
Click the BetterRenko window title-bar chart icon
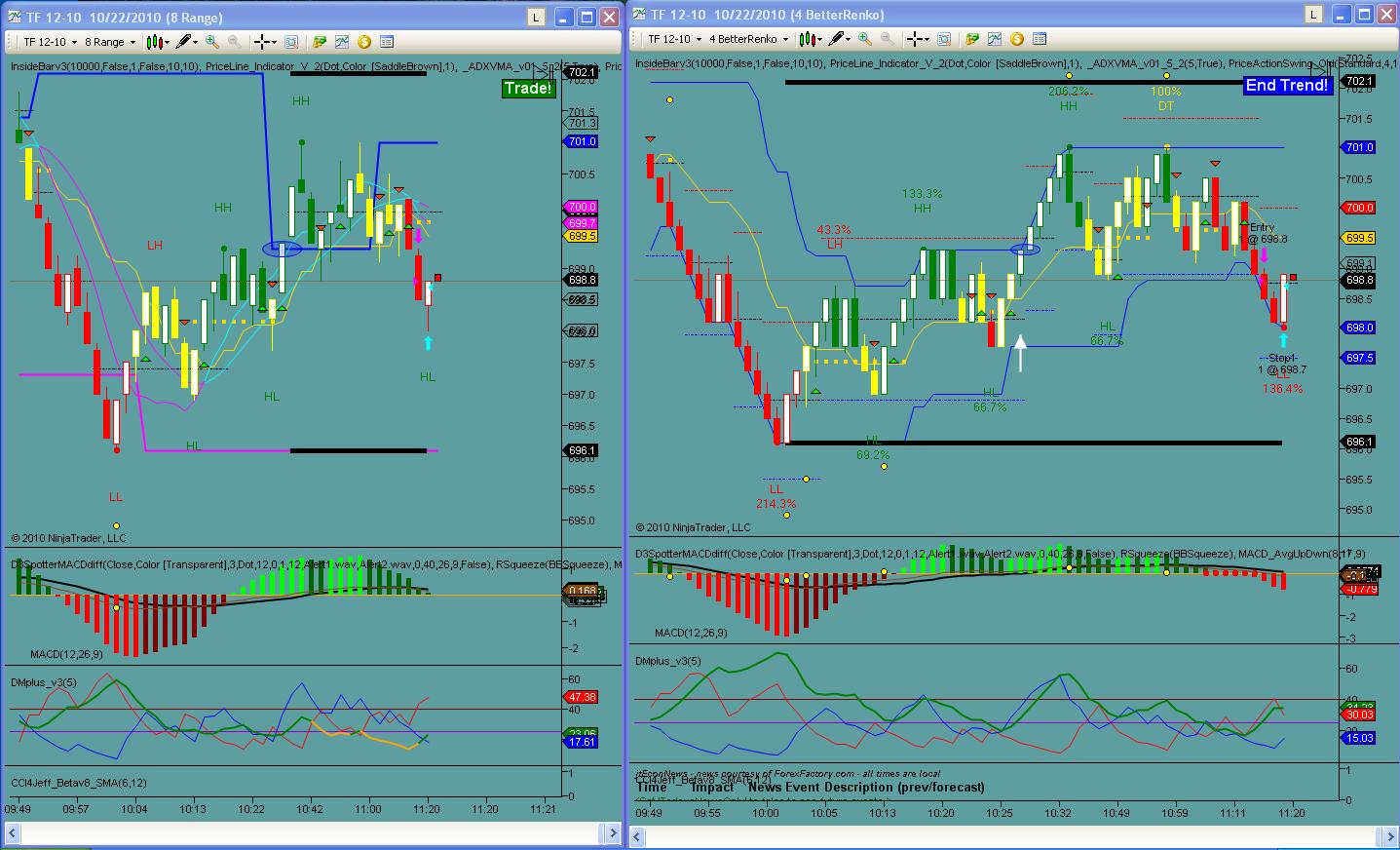[640, 14]
